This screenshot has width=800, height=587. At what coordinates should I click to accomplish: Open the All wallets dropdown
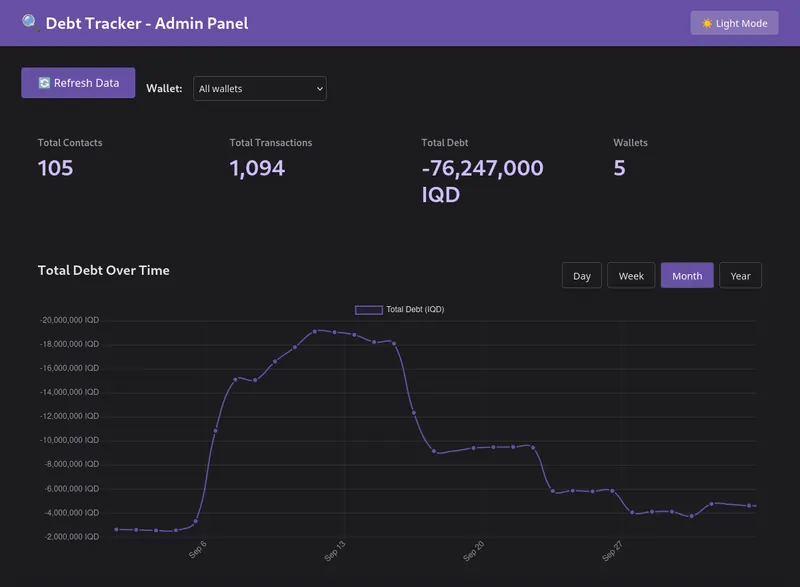[x=260, y=88]
